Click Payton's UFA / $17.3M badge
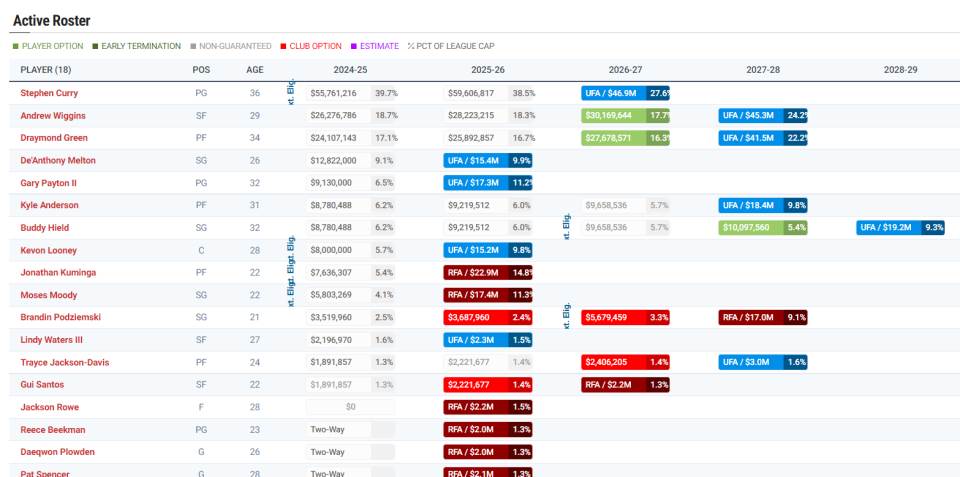The image size is (960, 477). [488, 183]
